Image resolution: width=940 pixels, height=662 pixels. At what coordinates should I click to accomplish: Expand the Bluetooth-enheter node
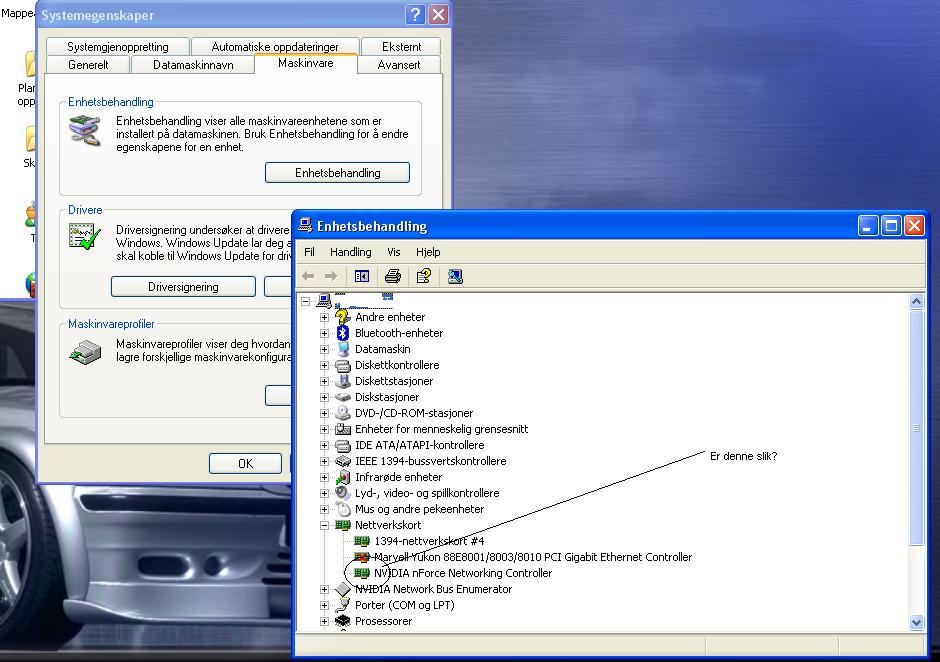[x=324, y=333]
